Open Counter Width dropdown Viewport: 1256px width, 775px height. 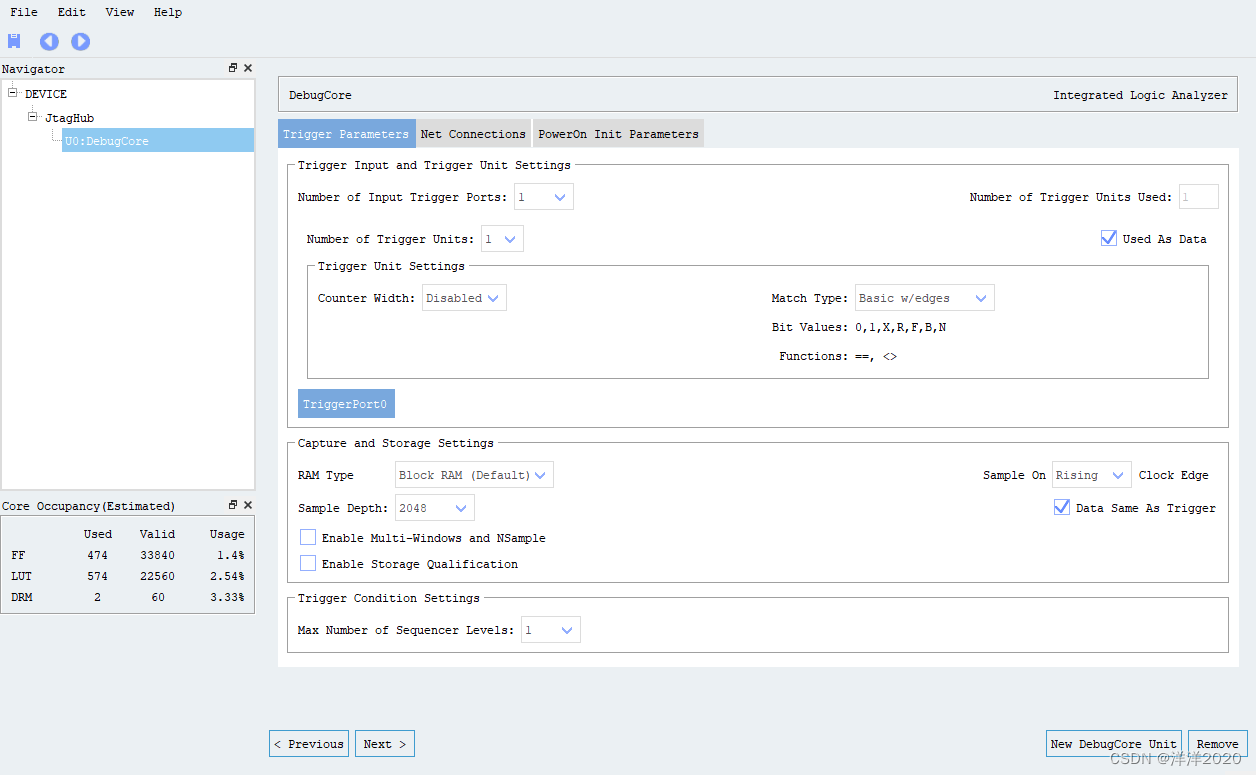[464, 298]
